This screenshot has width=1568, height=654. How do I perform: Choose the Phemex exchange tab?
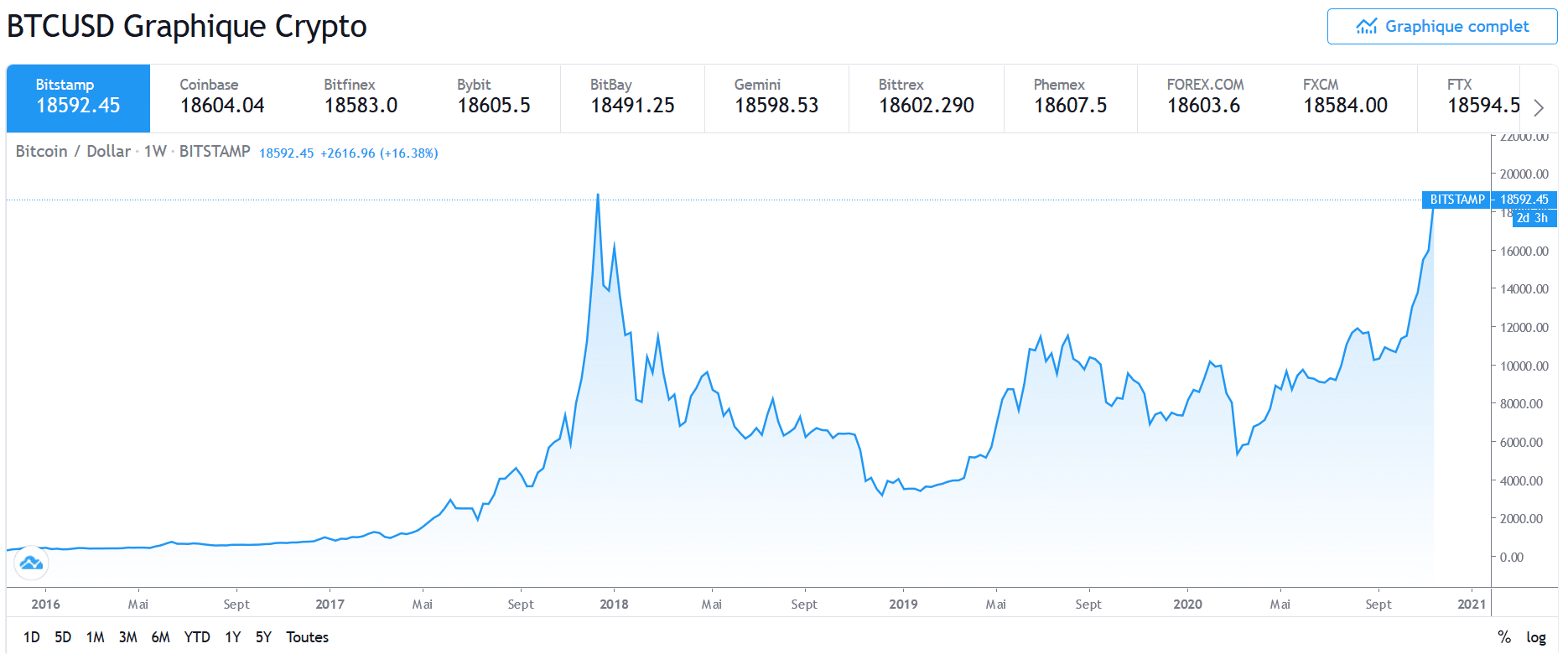[1071, 98]
